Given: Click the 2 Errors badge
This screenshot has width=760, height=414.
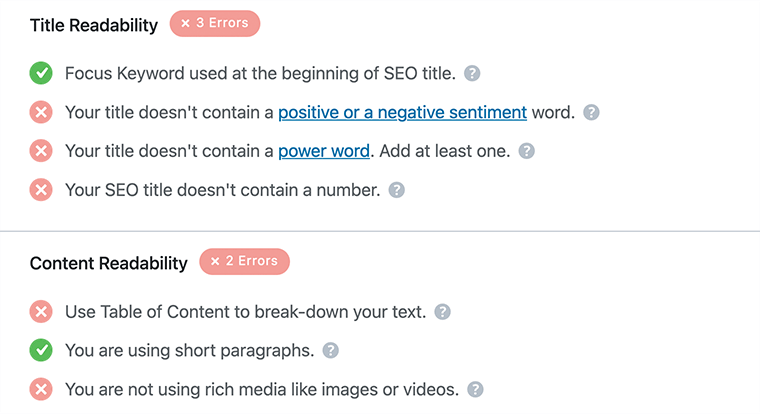Looking at the screenshot, I should click(244, 262).
